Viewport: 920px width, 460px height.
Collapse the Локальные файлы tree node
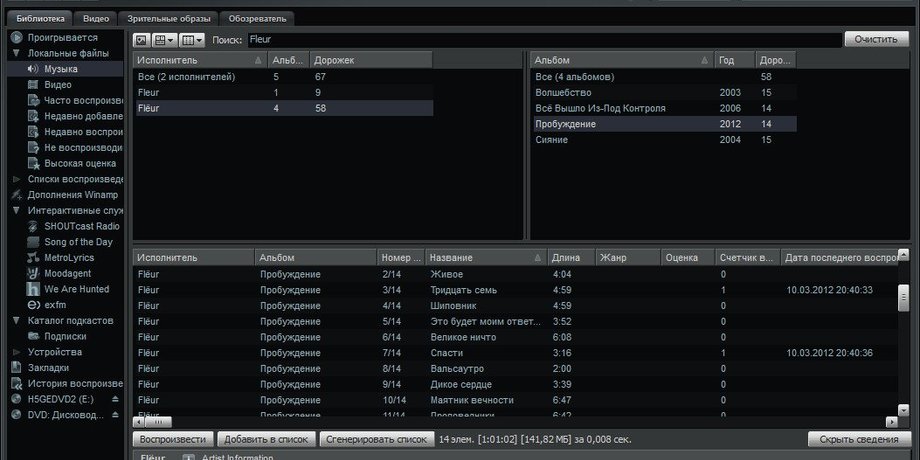16,53
